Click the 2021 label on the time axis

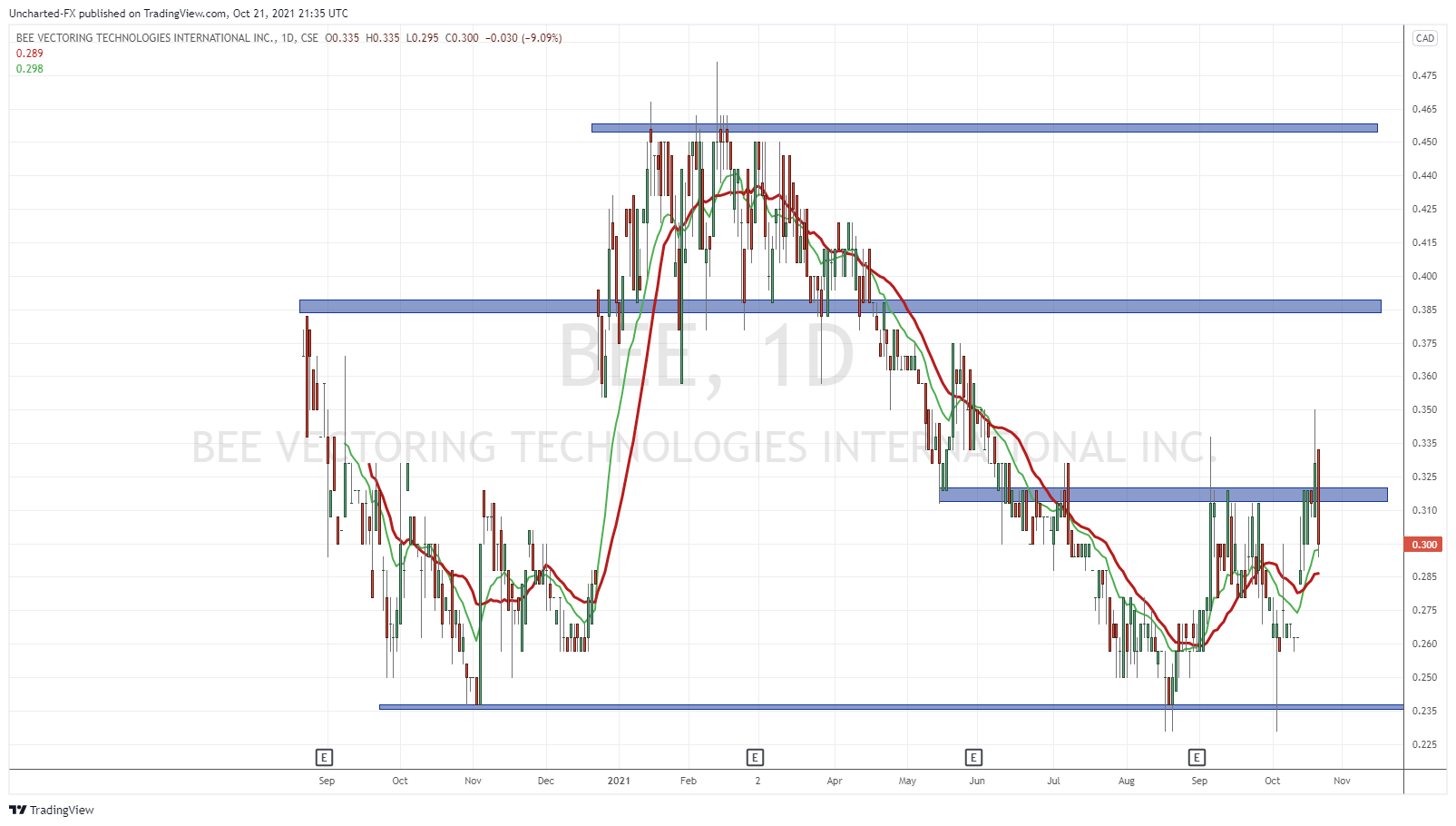coord(619,781)
